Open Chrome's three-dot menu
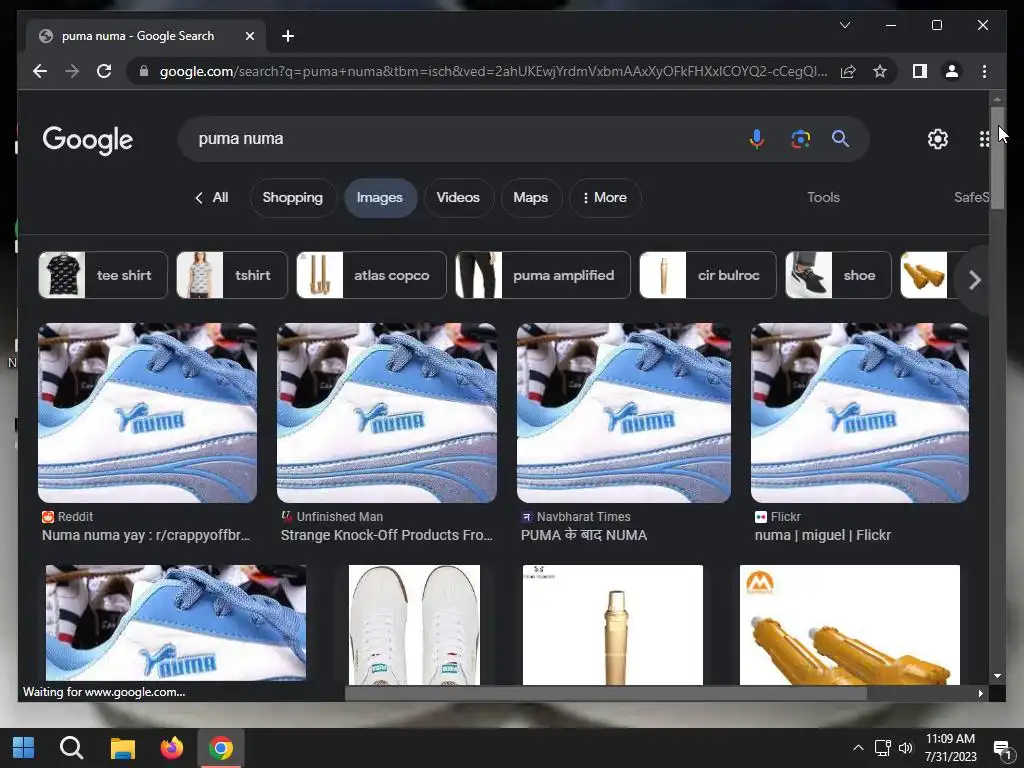The image size is (1024, 768). tap(984, 71)
